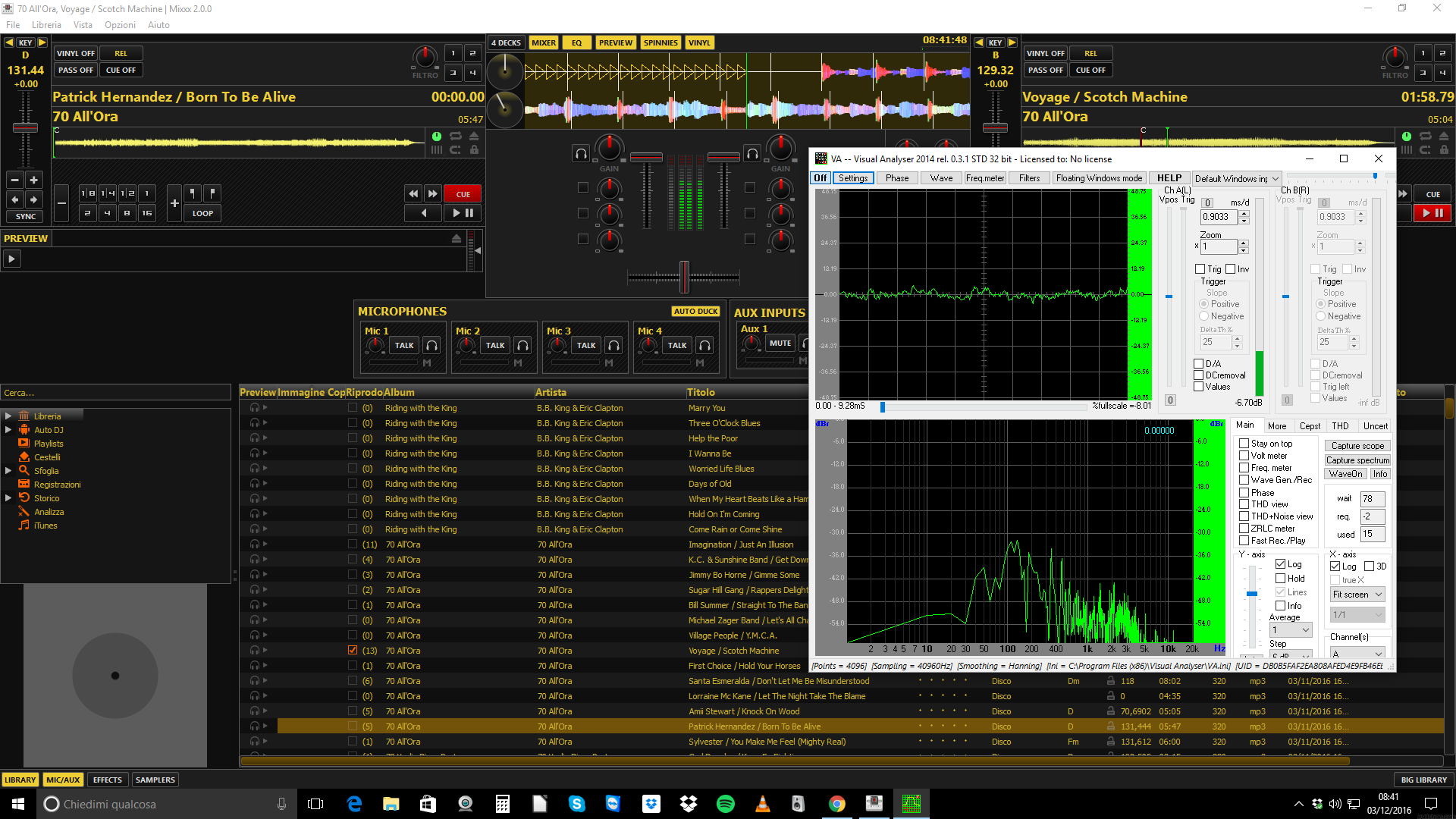The image size is (1456, 819).
Task: Enable X-axis 3D checkbox
Action: [1370, 566]
